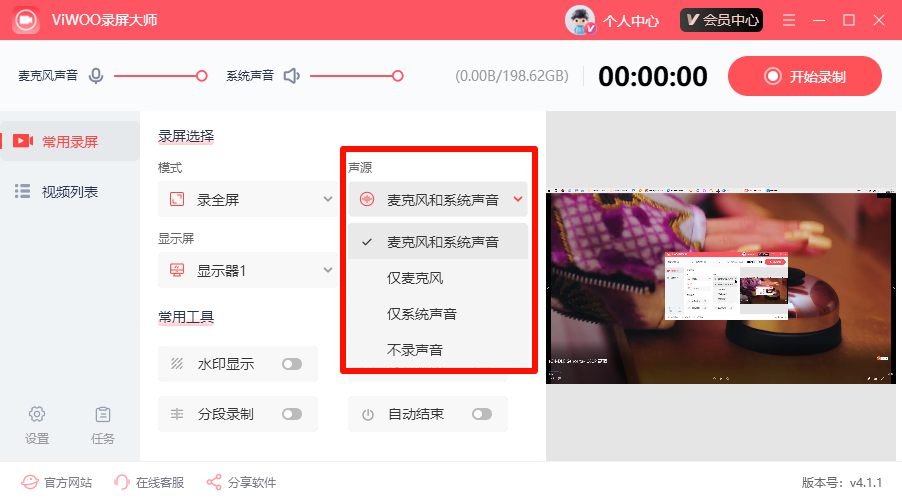
Task: Click the 常用工具 section heading
Action: click(186, 317)
